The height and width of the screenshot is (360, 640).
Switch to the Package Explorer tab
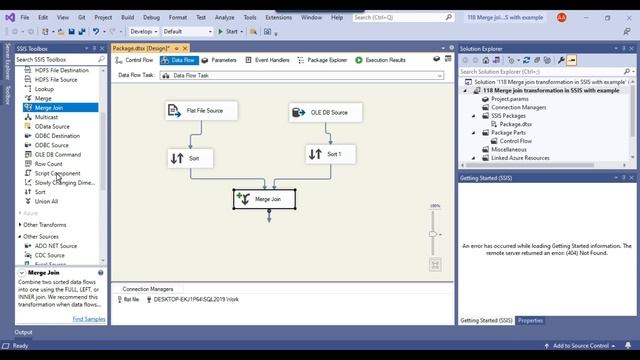click(x=322, y=60)
